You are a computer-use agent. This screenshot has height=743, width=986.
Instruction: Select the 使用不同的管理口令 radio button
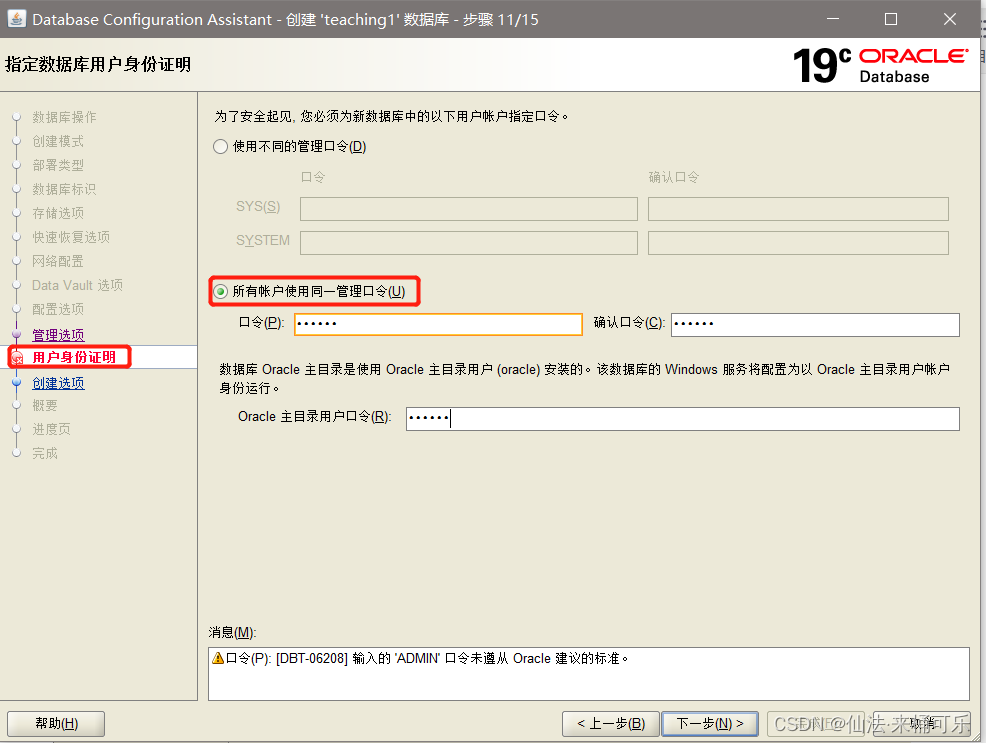click(220, 146)
